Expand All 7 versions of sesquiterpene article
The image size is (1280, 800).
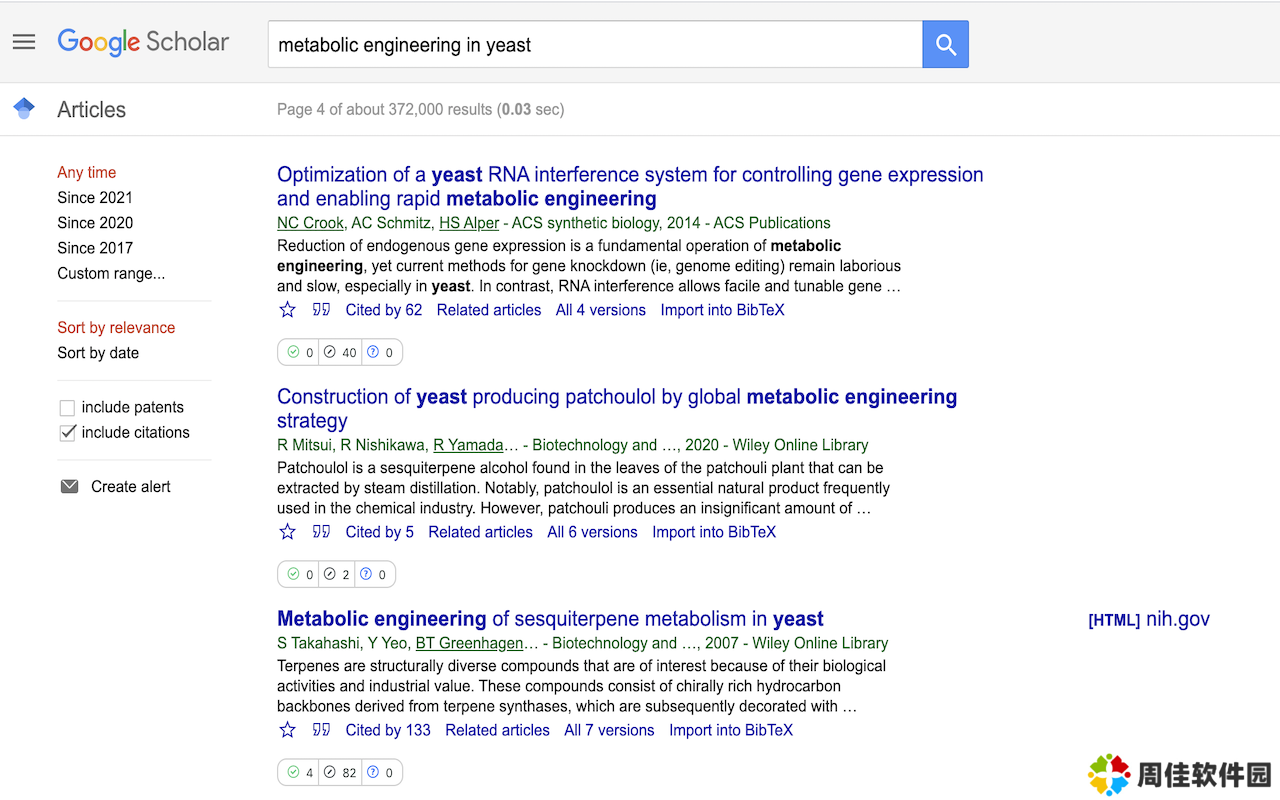[x=609, y=730]
